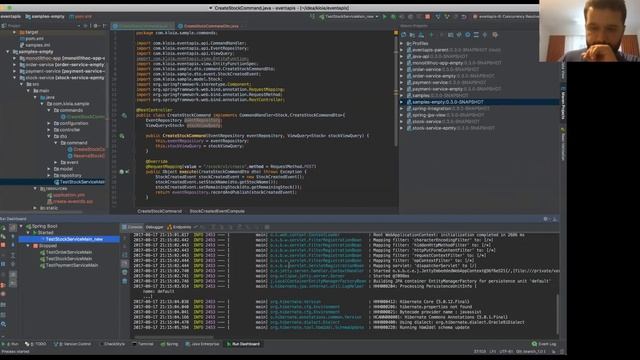Select stopped TestOrderServiceMain in Run Dashboard
The width and height of the screenshot is (640, 360).
(x=66, y=252)
